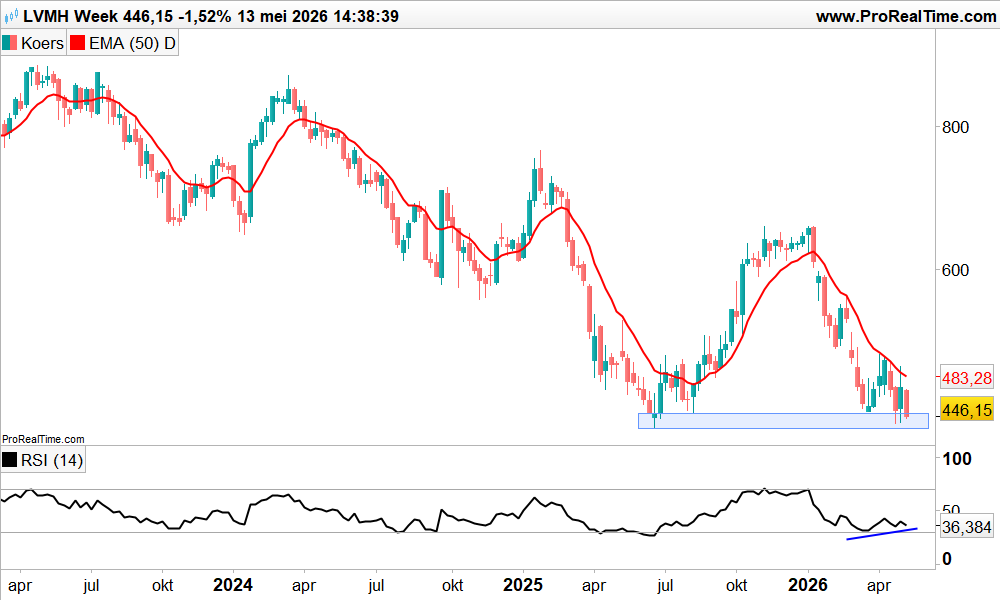1000x600 pixels.
Task: Click the black RSI color swatch
Action: [x=10, y=460]
